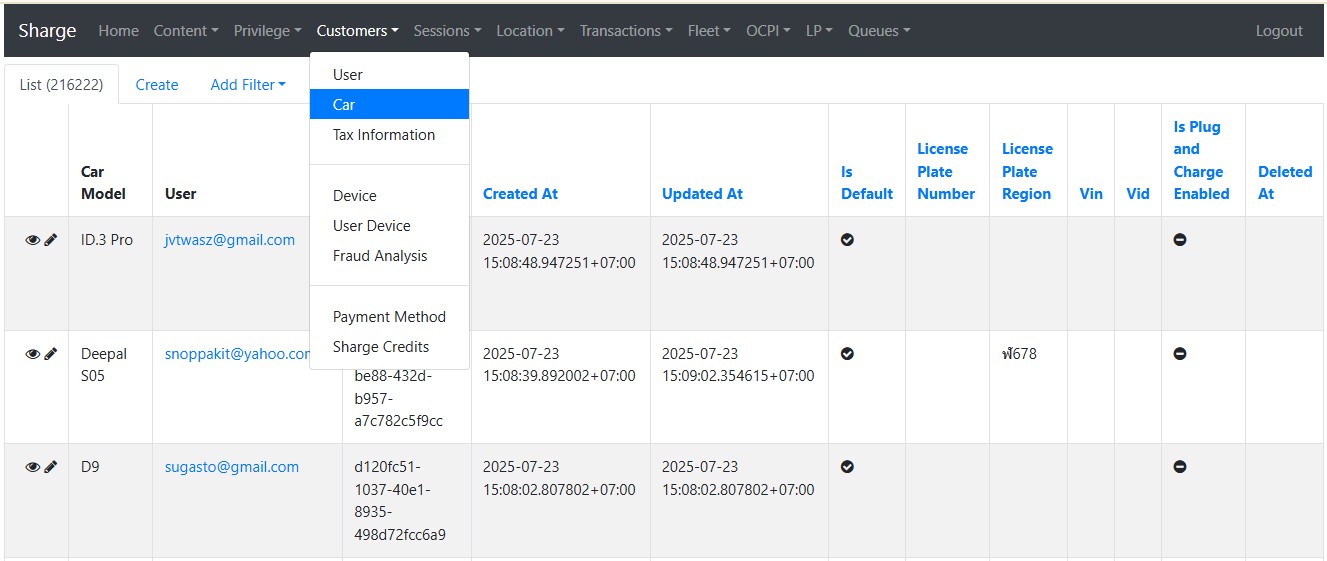The width and height of the screenshot is (1327, 561).
Task: Edit the D9 car entry with pencil icon
Action: [x=51, y=467]
